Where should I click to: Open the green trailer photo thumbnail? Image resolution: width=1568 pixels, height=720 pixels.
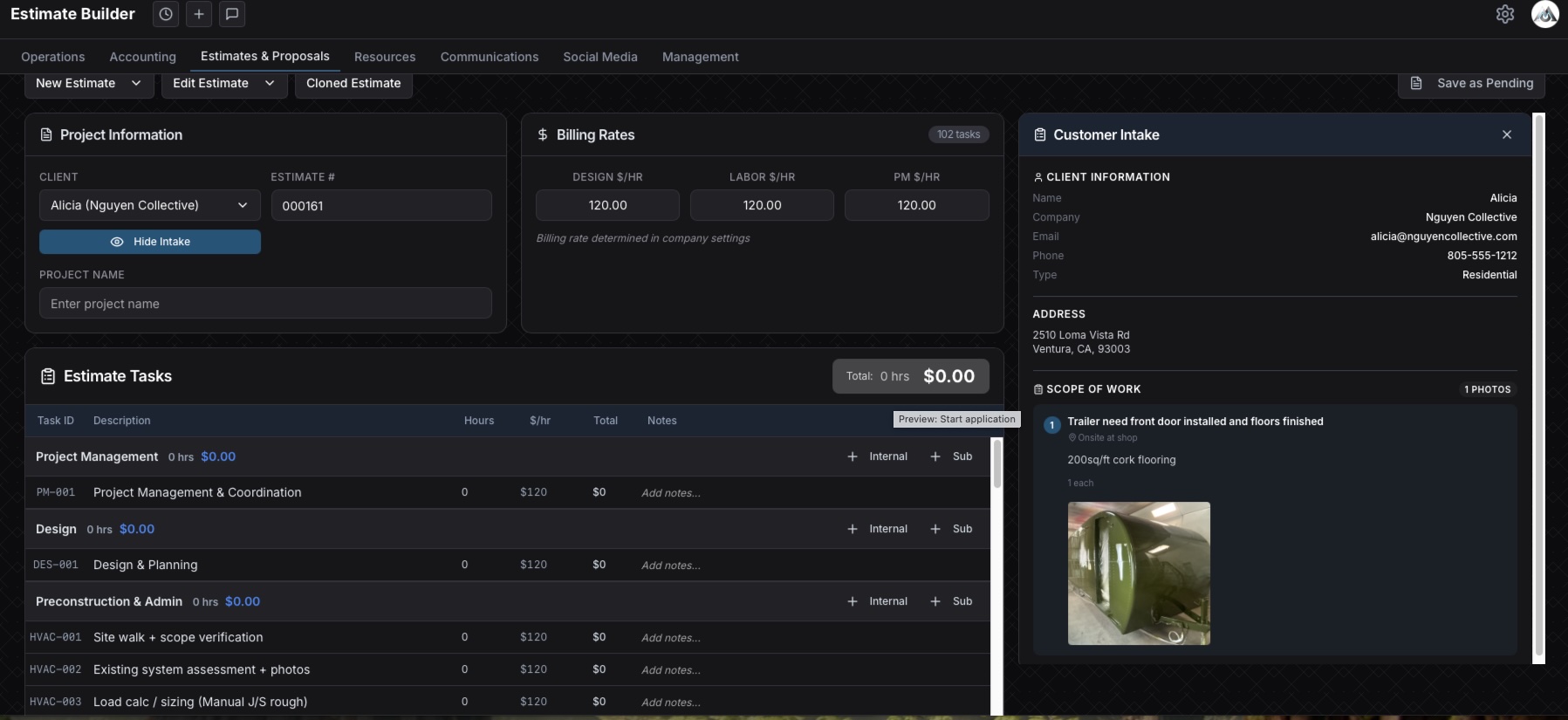(x=1139, y=573)
